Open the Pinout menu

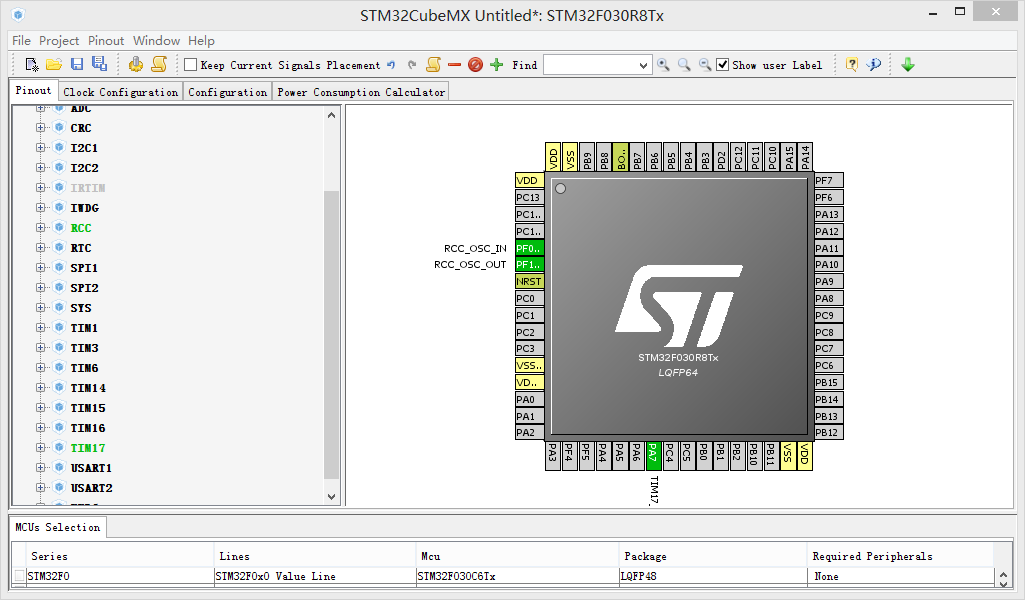point(106,41)
